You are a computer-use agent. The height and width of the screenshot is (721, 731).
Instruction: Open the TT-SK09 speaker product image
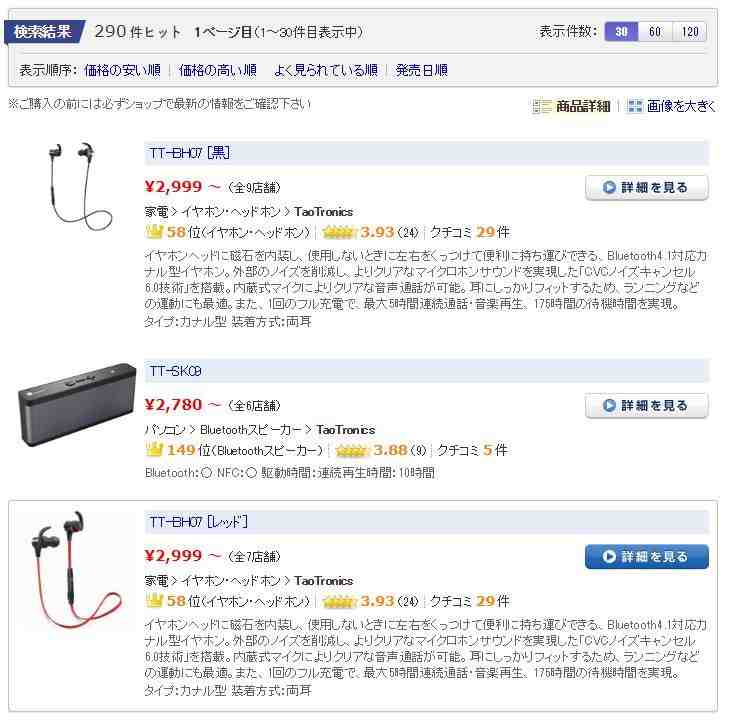click(77, 405)
